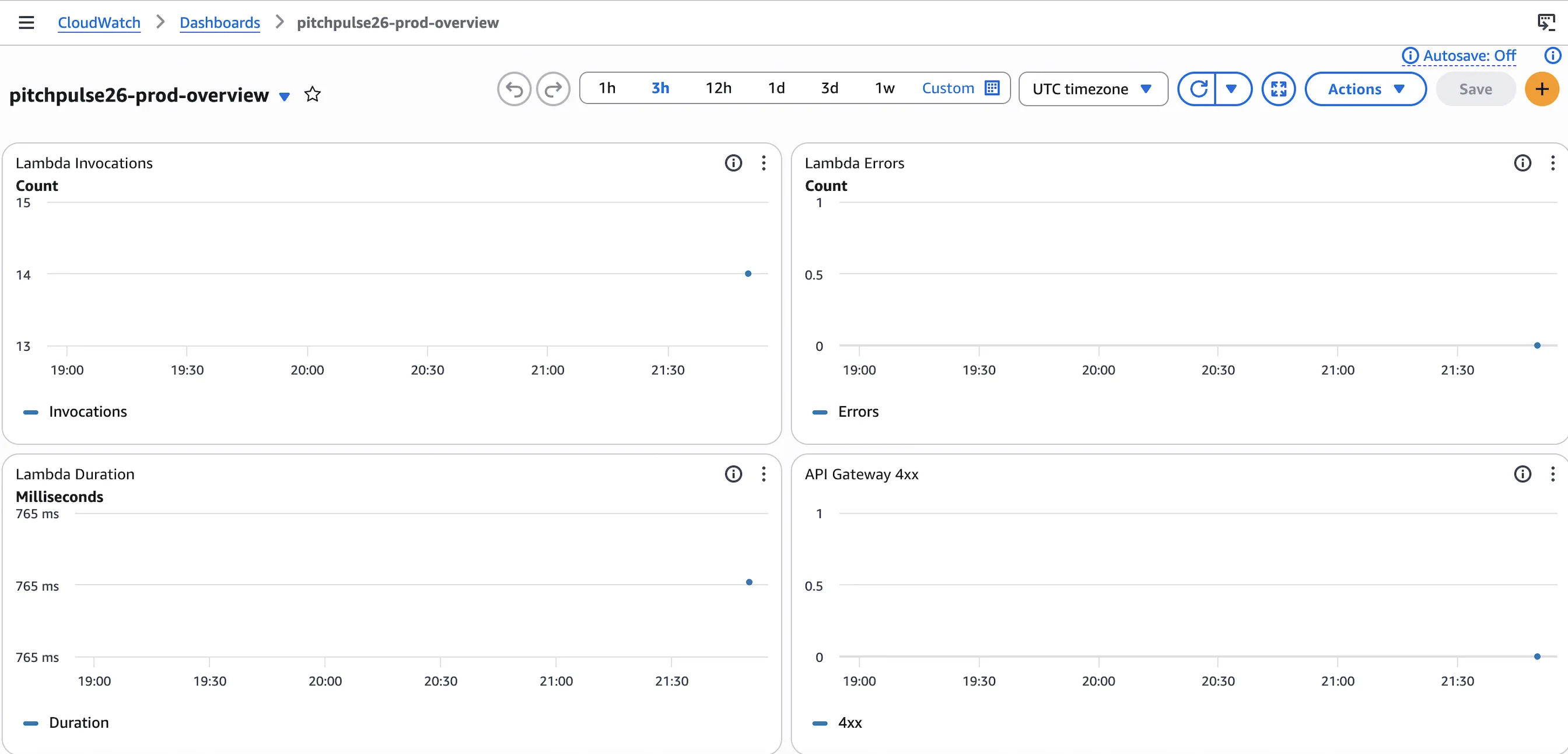Show info for Lambda Invocations widget
The image size is (1568, 754).
(x=733, y=163)
